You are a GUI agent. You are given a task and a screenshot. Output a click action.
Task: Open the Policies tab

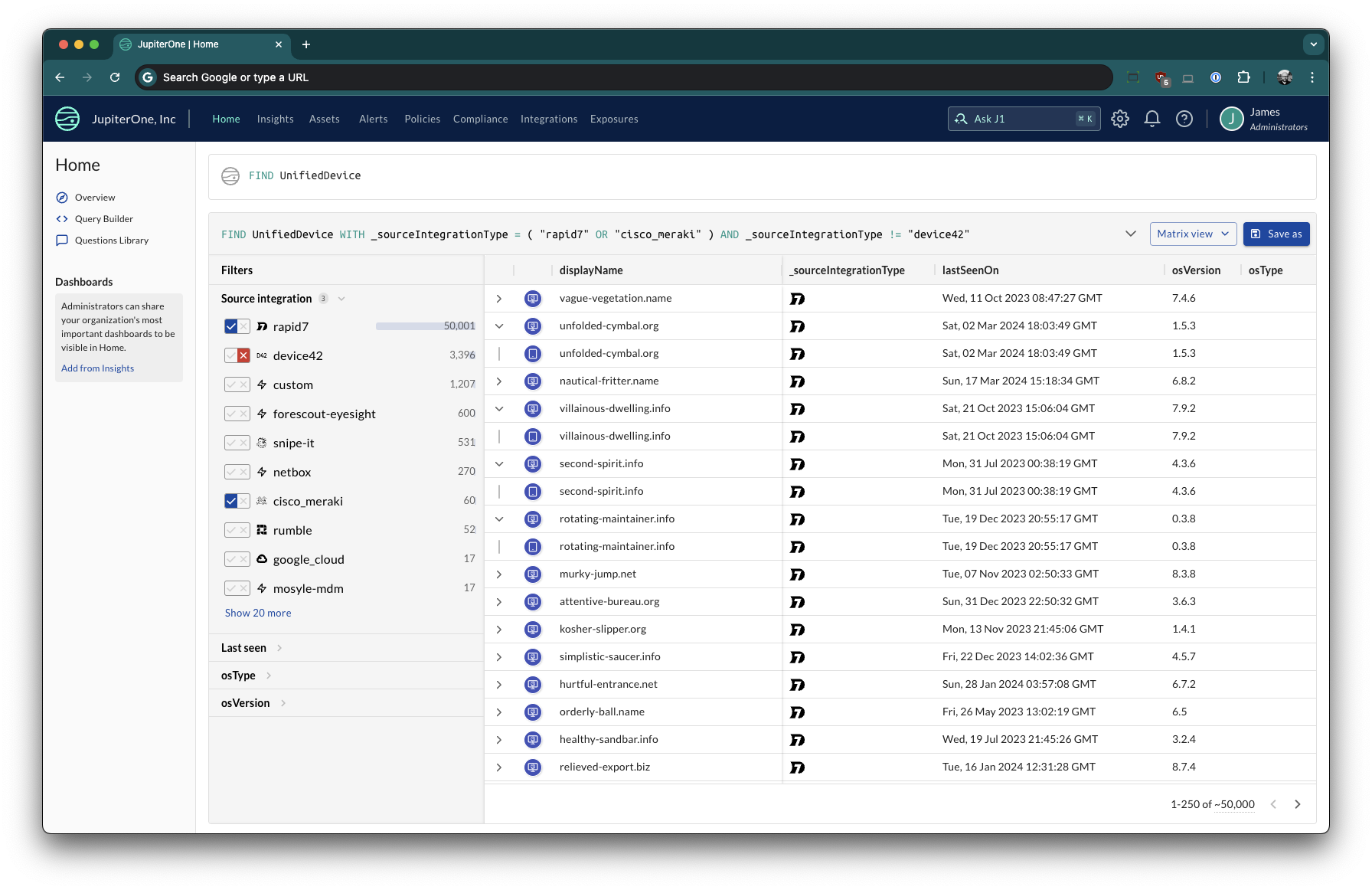[x=423, y=119]
